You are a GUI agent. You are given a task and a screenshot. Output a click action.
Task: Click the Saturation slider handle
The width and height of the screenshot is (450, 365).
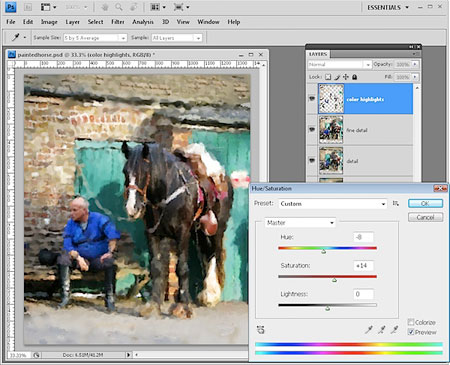coord(334,280)
